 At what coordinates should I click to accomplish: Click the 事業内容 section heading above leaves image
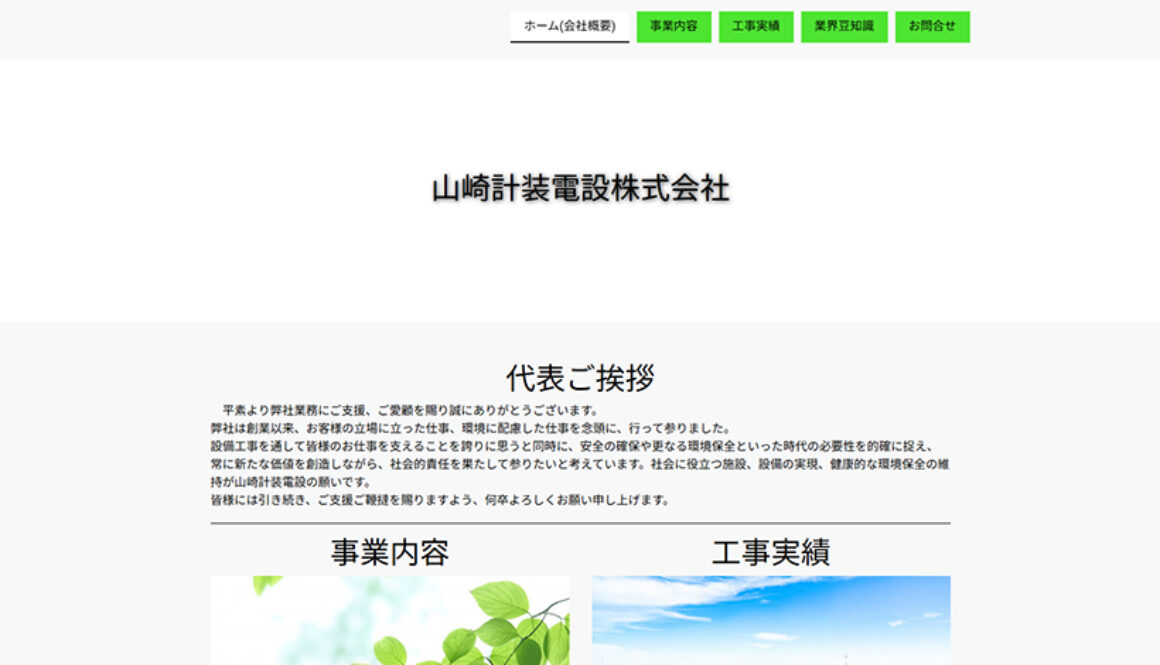tap(390, 552)
